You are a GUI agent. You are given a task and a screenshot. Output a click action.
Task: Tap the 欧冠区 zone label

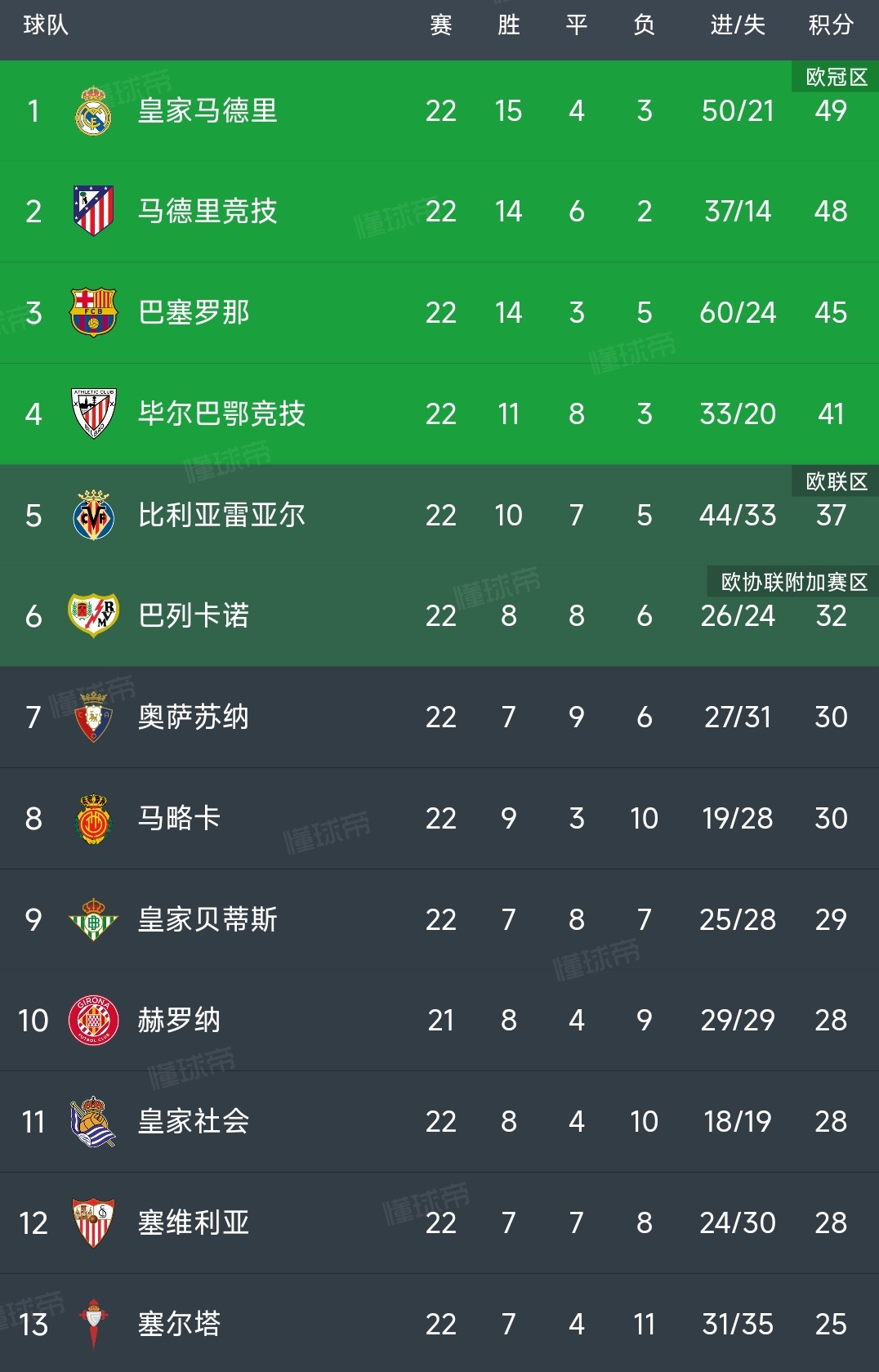pyautogui.click(x=836, y=77)
